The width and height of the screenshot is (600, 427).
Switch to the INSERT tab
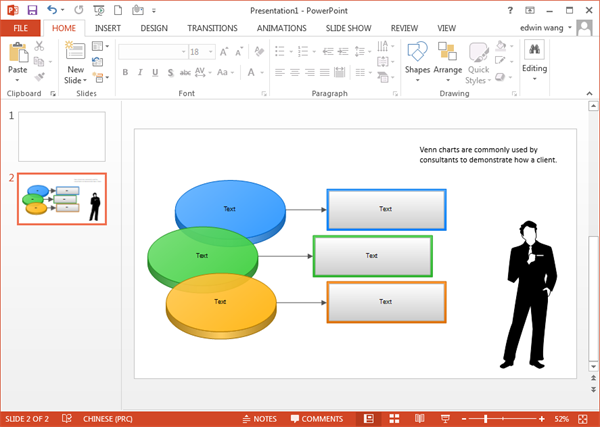107,28
